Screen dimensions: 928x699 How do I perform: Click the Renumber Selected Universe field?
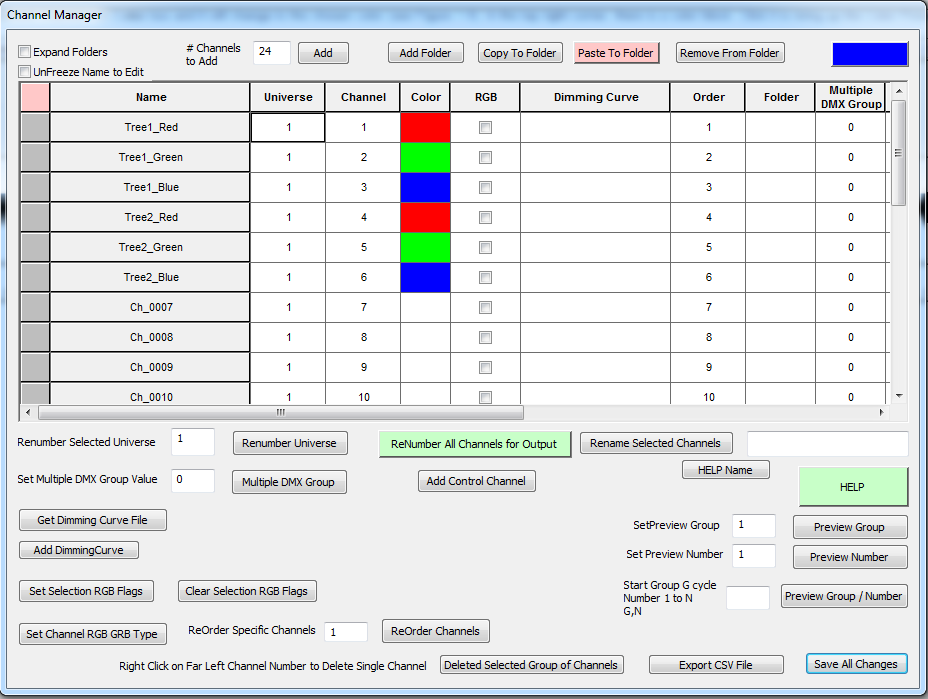point(193,442)
